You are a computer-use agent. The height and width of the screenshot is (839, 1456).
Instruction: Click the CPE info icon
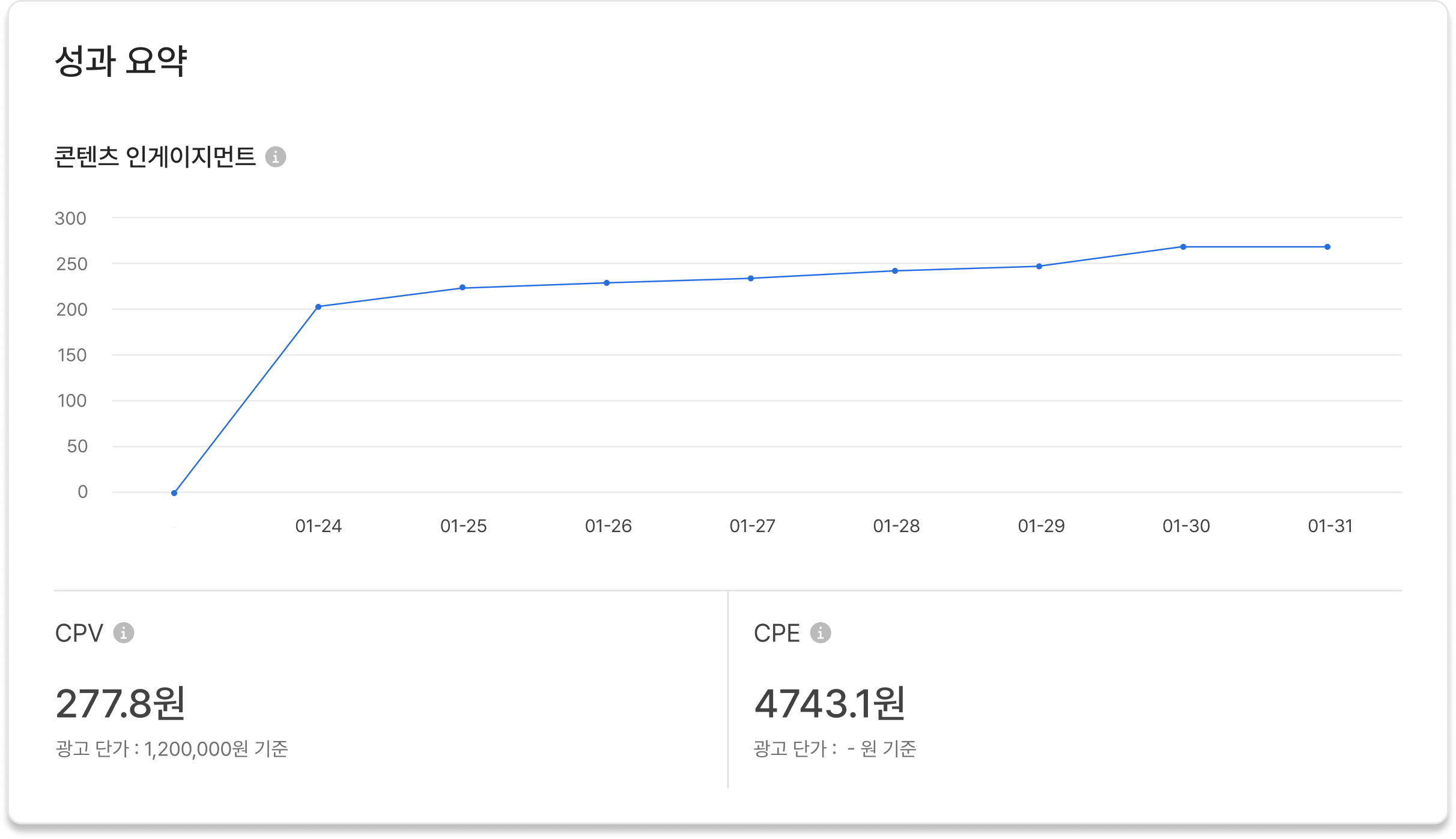[821, 632]
